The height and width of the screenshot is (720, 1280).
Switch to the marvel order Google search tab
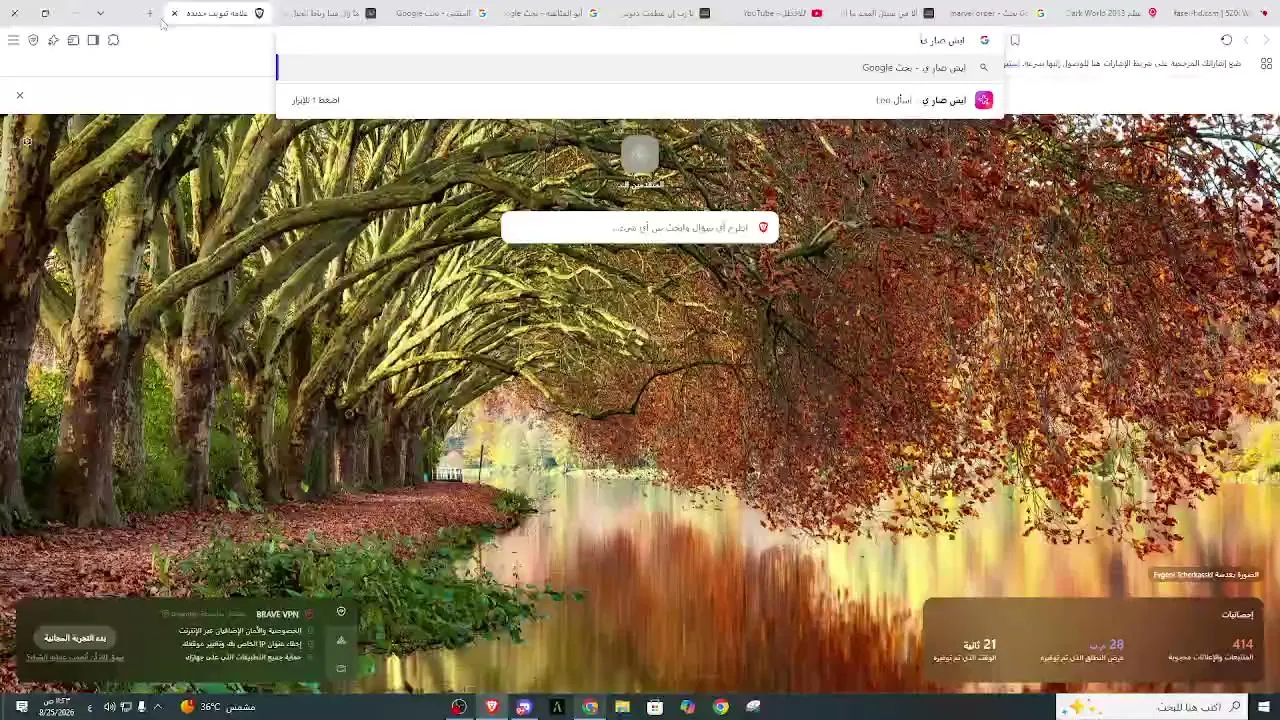tap(997, 13)
